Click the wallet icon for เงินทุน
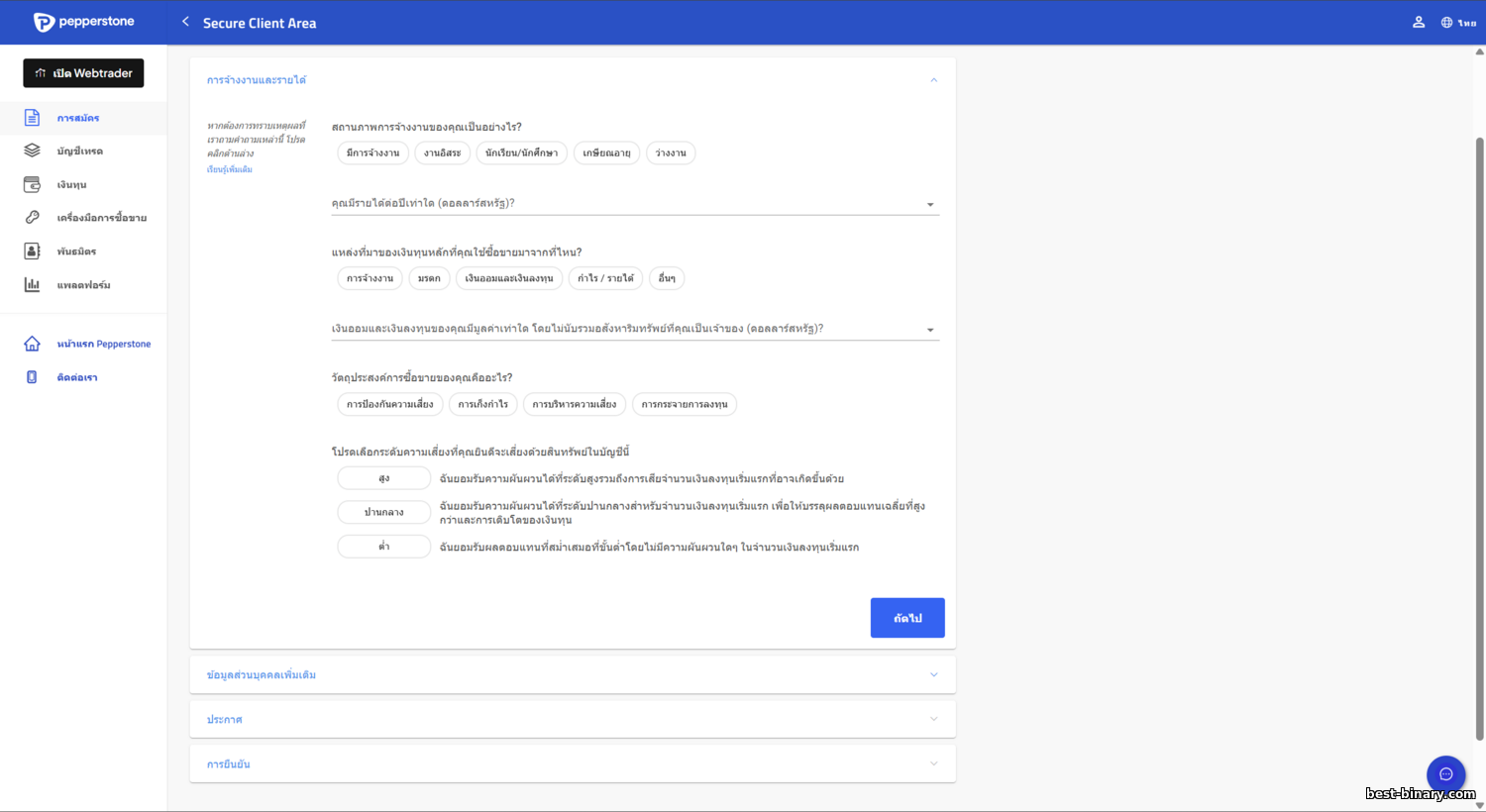This screenshot has width=1486, height=812. 32,184
